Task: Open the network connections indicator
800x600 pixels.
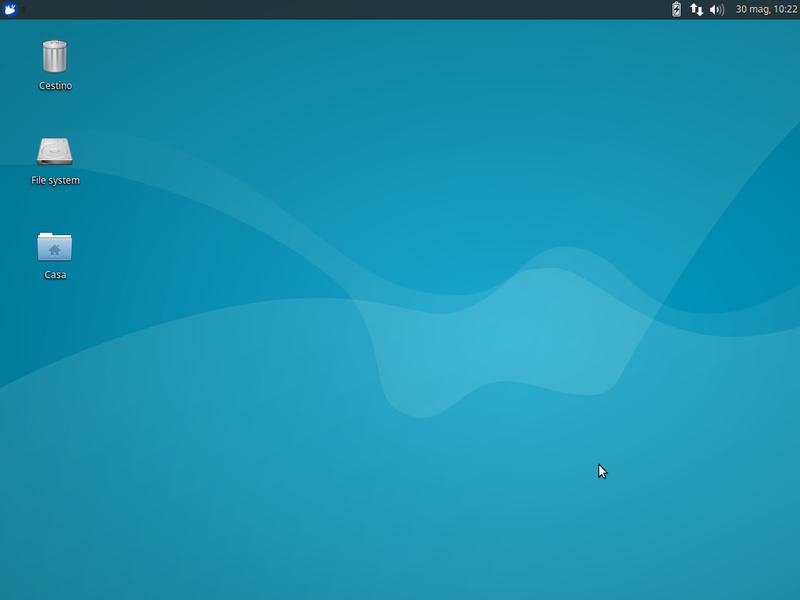Action: [697, 10]
